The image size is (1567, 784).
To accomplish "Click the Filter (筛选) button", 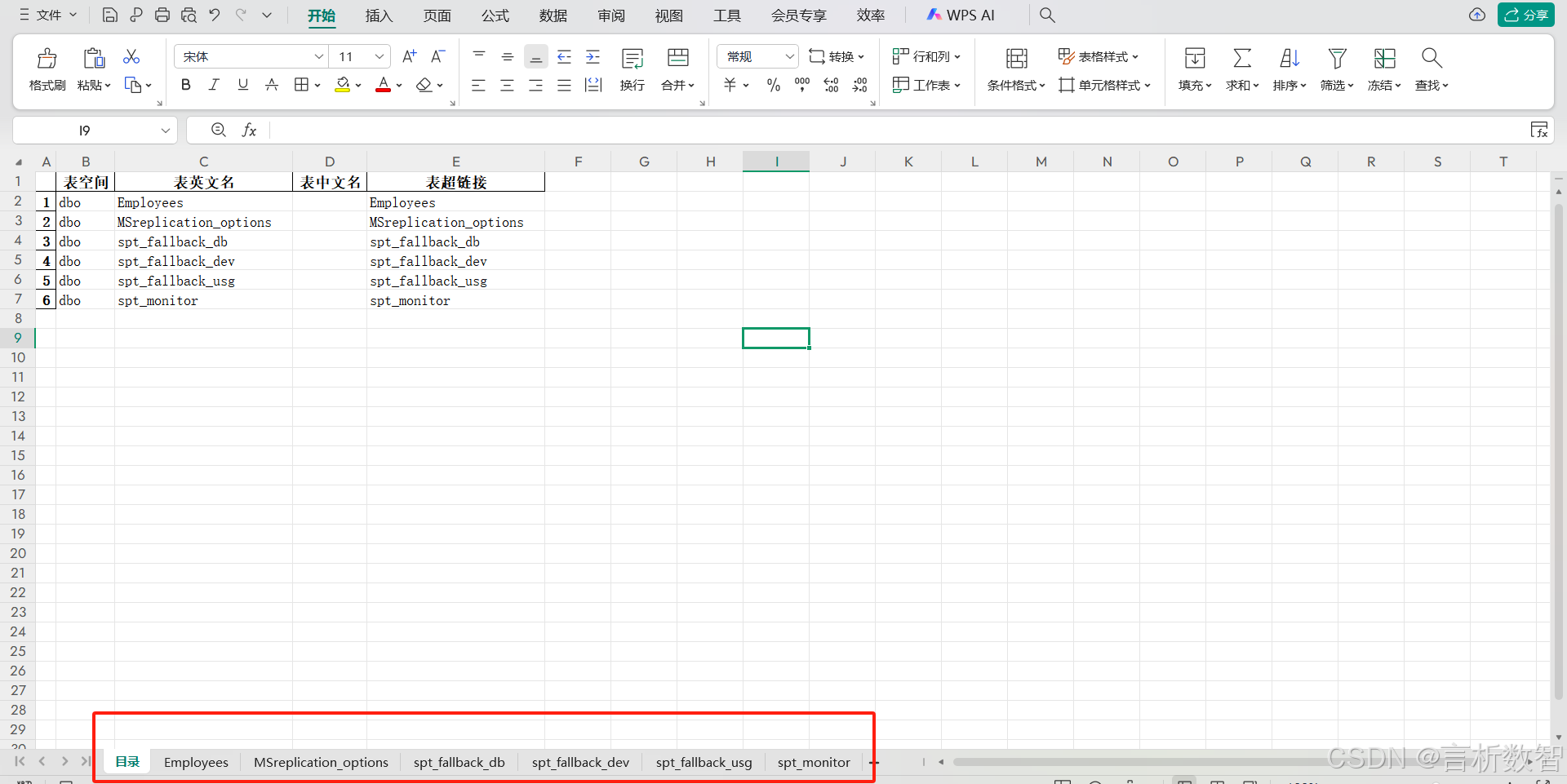I will pyautogui.click(x=1337, y=69).
